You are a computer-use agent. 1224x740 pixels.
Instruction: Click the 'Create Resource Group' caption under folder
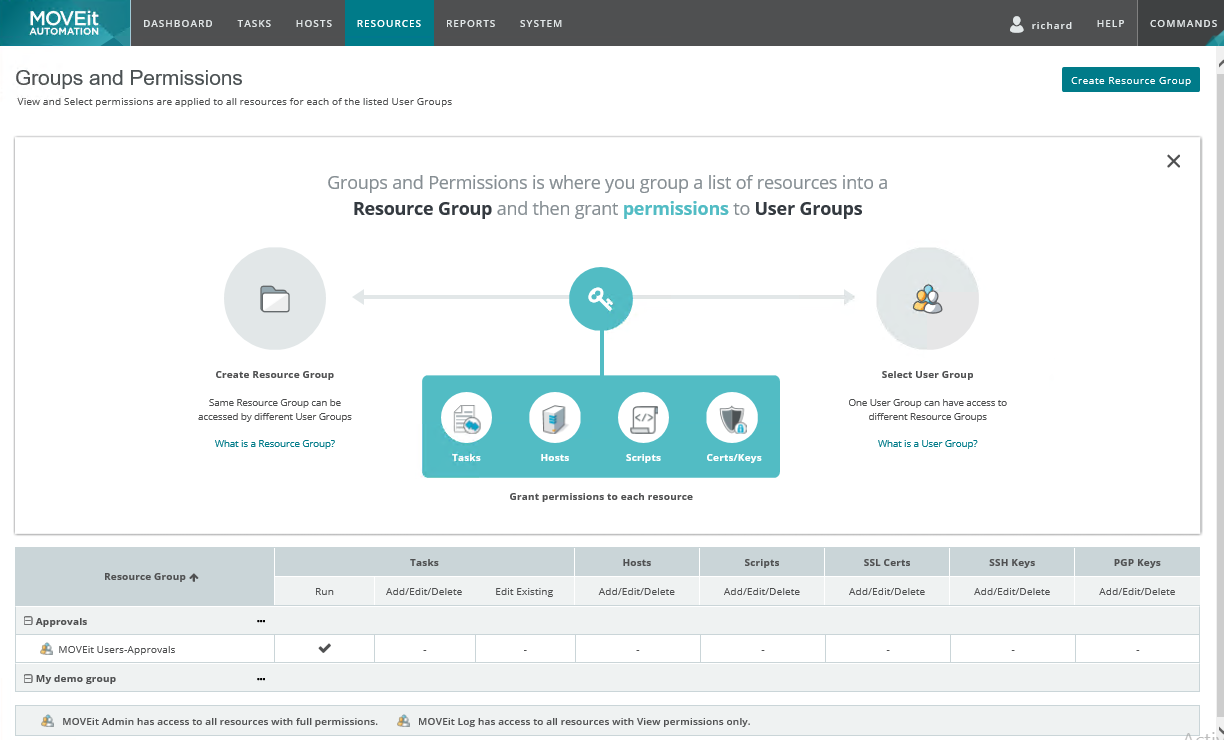point(275,375)
